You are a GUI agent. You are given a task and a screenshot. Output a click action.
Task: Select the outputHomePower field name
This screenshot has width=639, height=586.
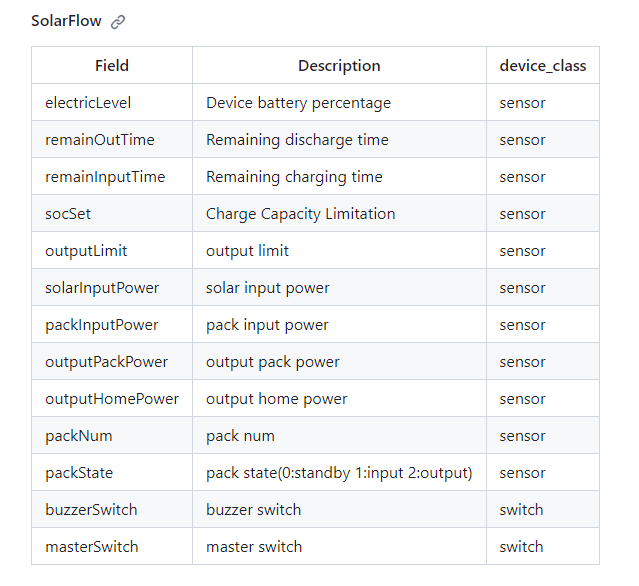112,399
